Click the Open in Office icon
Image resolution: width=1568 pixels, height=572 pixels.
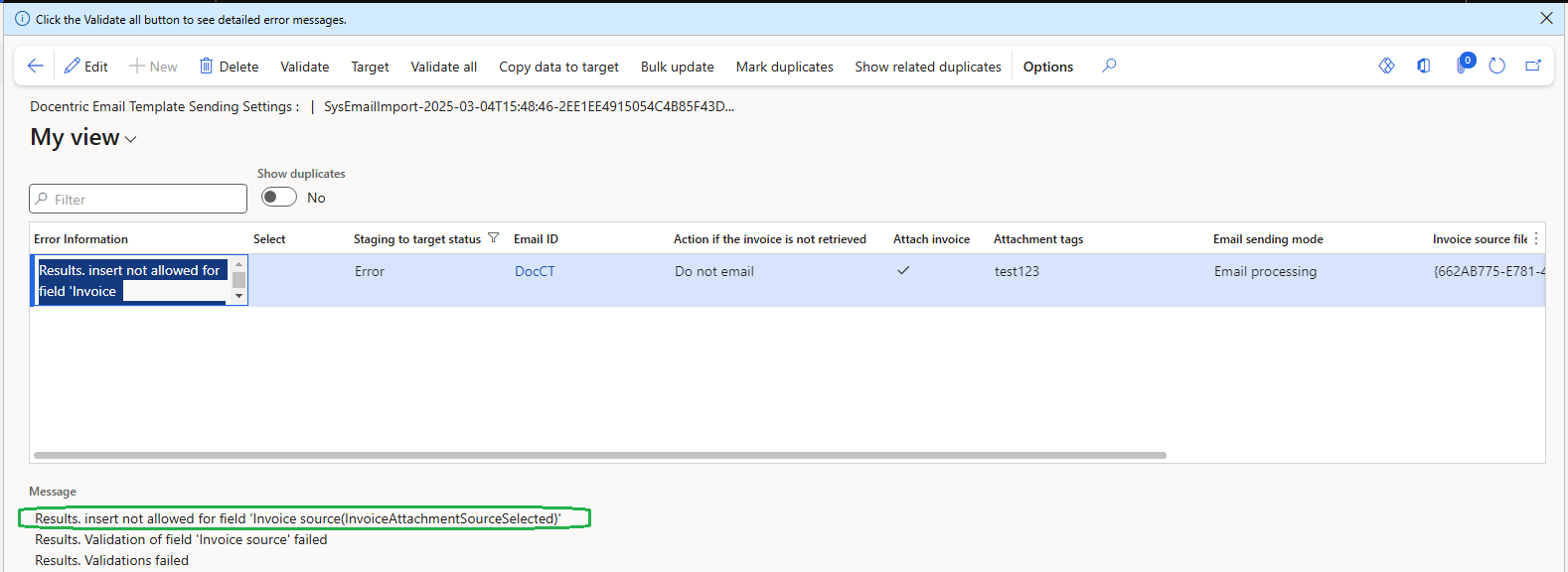coord(1424,66)
